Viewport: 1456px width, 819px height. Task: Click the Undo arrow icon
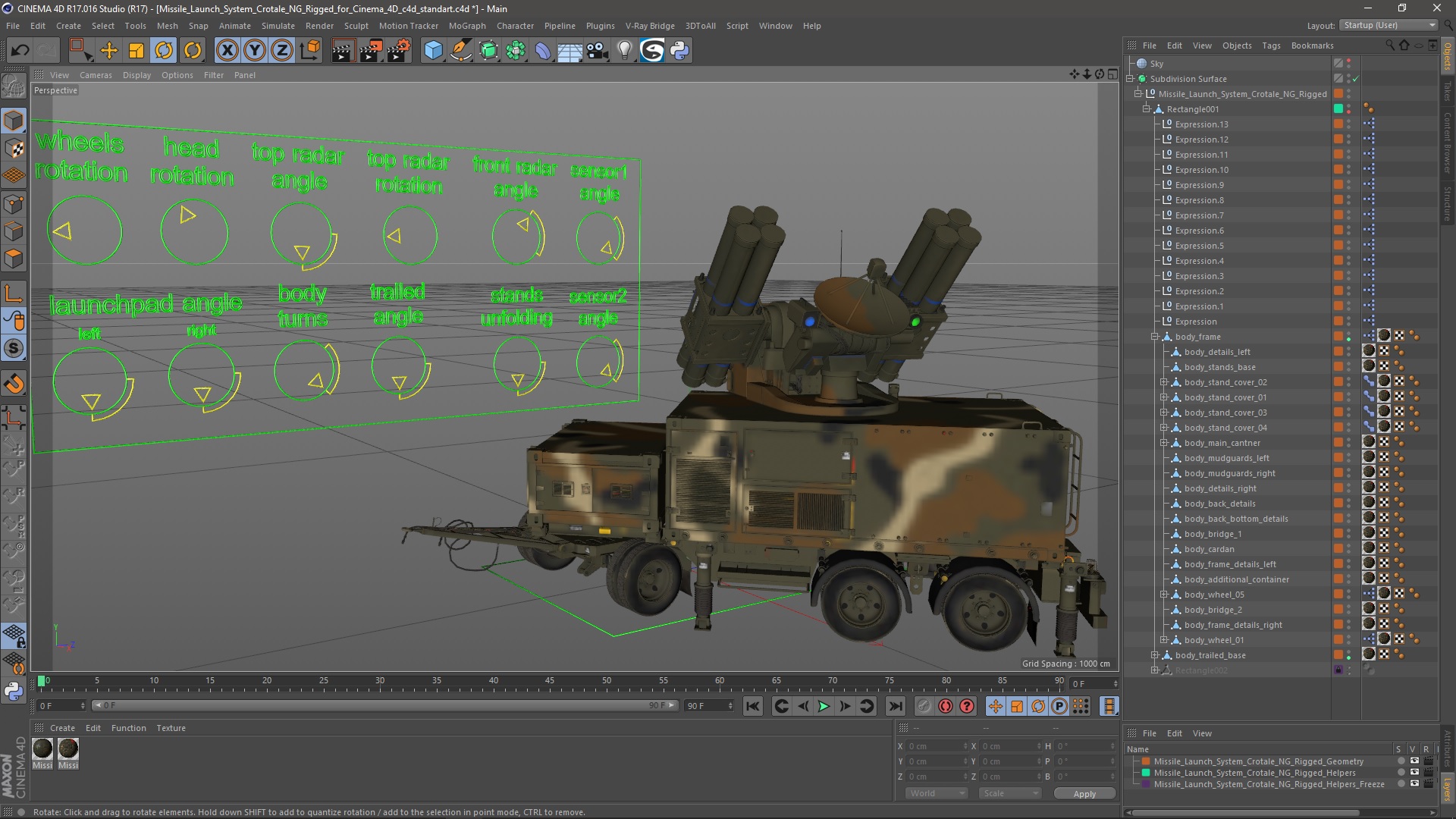coord(20,51)
